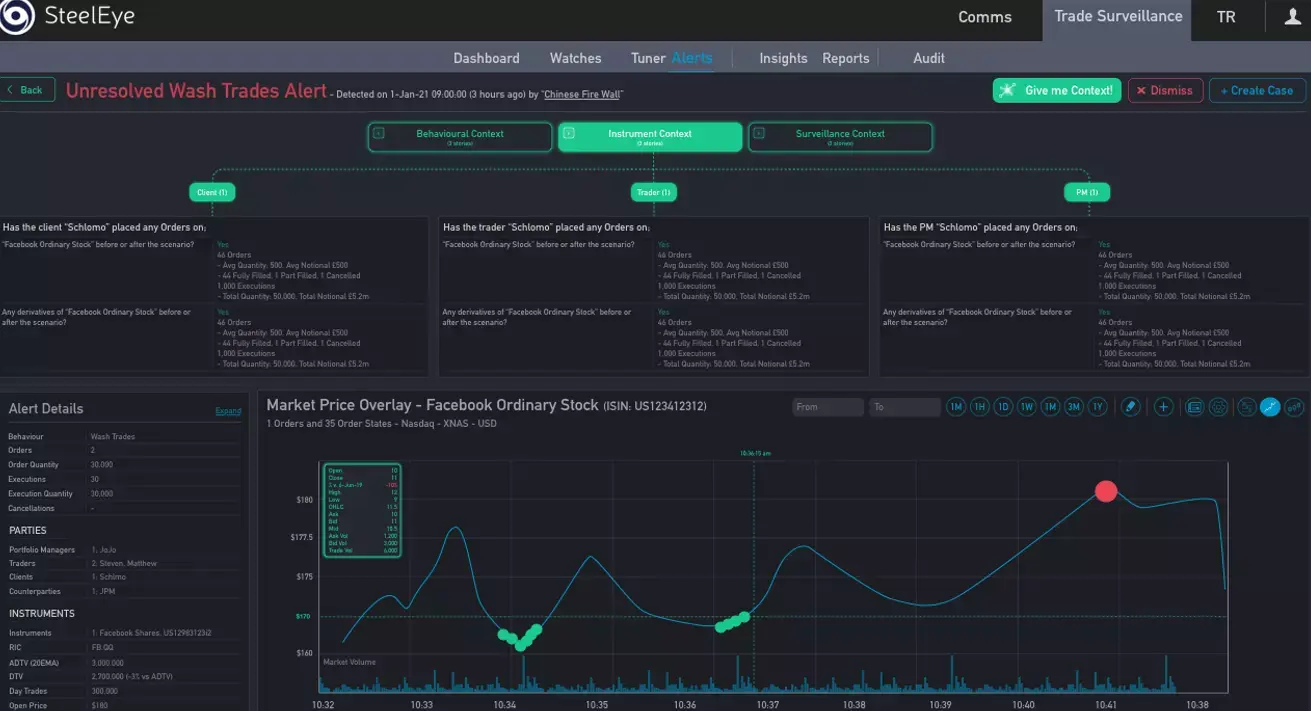1311x711 pixels.
Task: Click the sparkle icon on Give me Context
Action: coord(1007,90)
